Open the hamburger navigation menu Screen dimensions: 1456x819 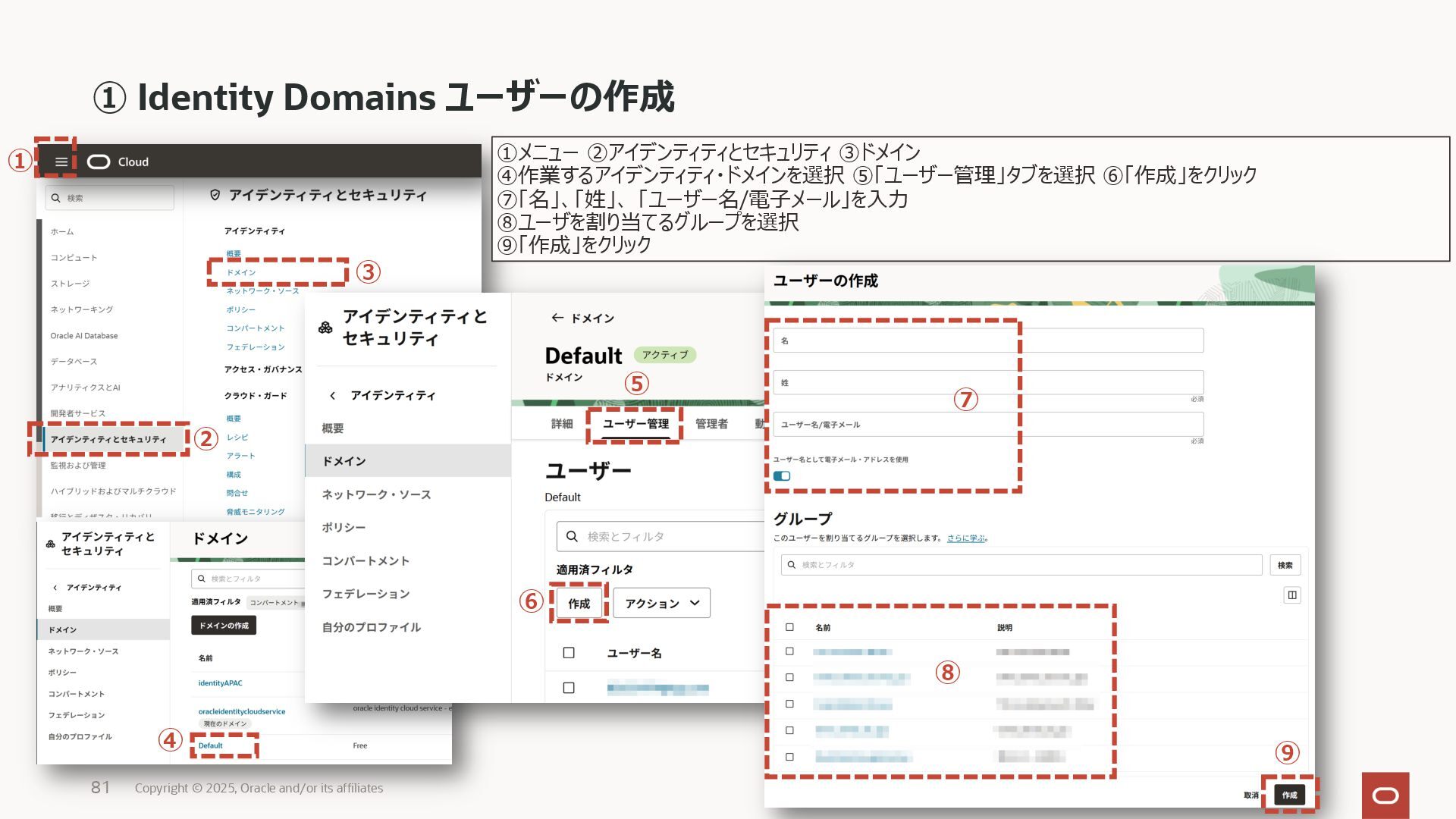coord(61,162)
